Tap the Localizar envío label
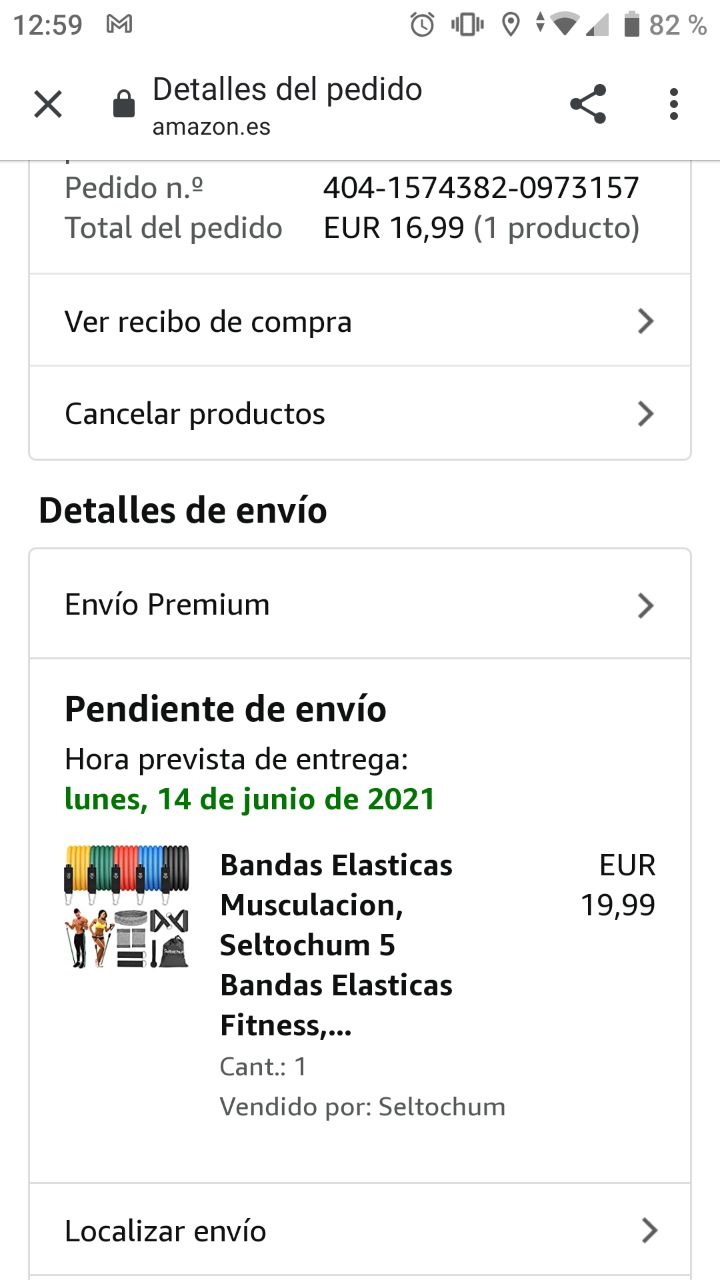 [x=165, y=1231]
